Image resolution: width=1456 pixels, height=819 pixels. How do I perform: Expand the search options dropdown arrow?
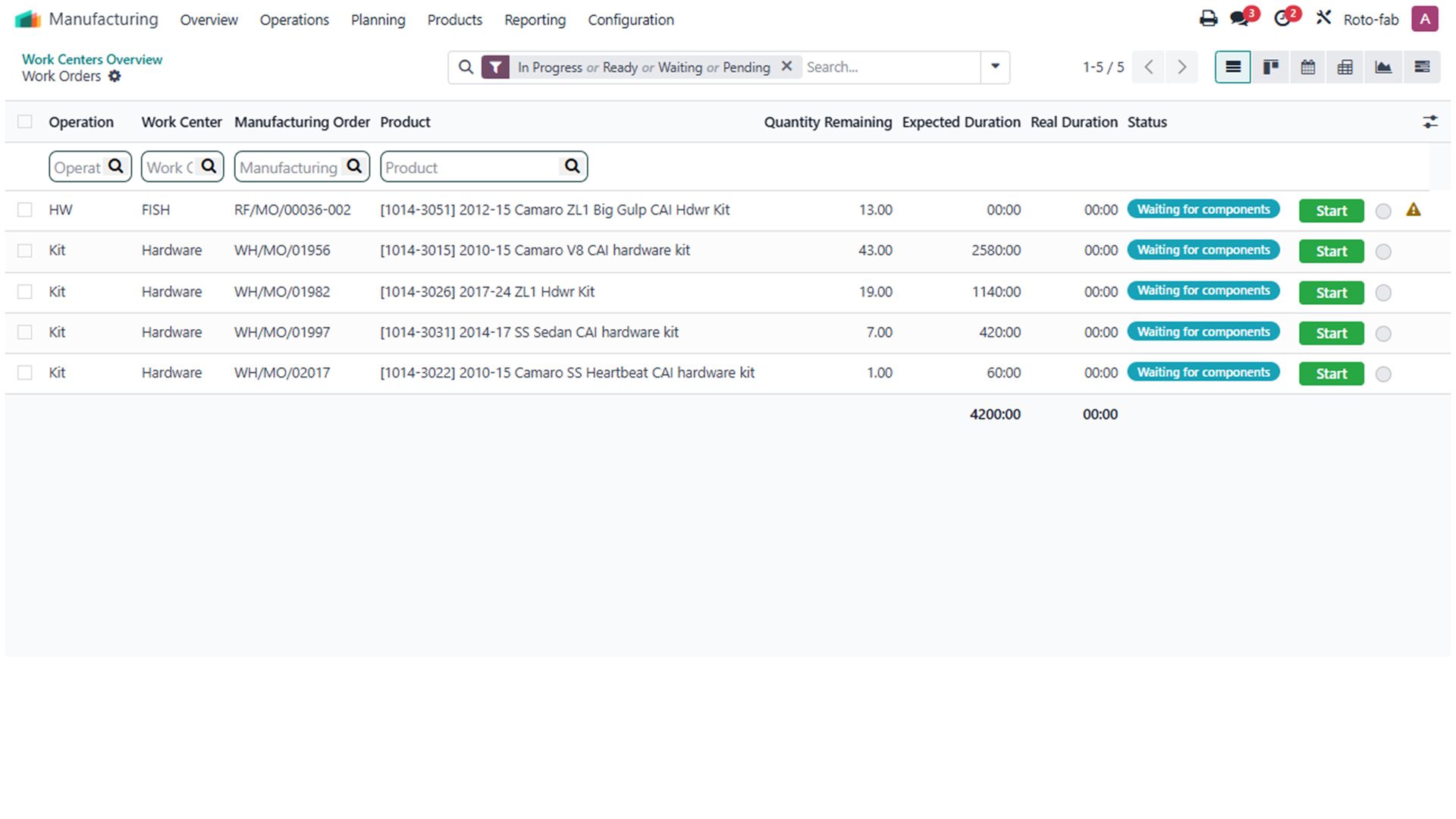pyautogui.click(x=995, y=67)
